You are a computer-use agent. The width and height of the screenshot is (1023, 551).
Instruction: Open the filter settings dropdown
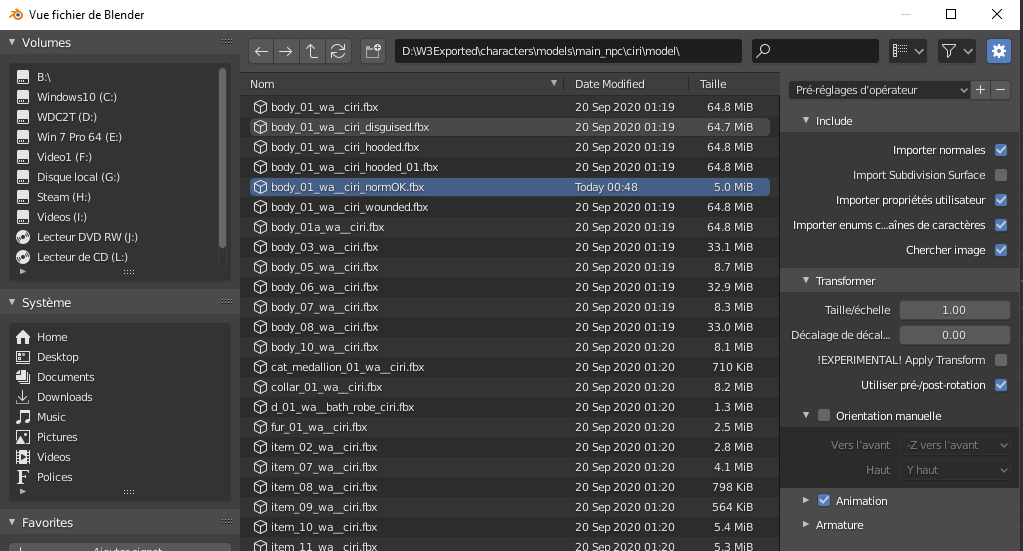pos(957,51)
